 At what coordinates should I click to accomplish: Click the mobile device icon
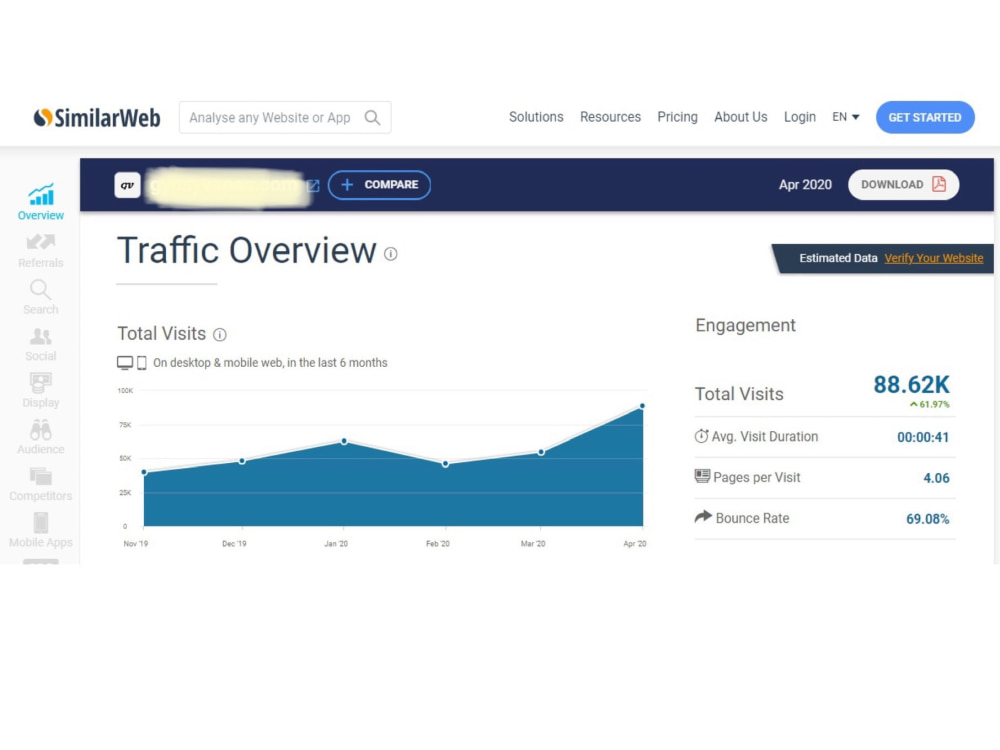coord(142,363)
